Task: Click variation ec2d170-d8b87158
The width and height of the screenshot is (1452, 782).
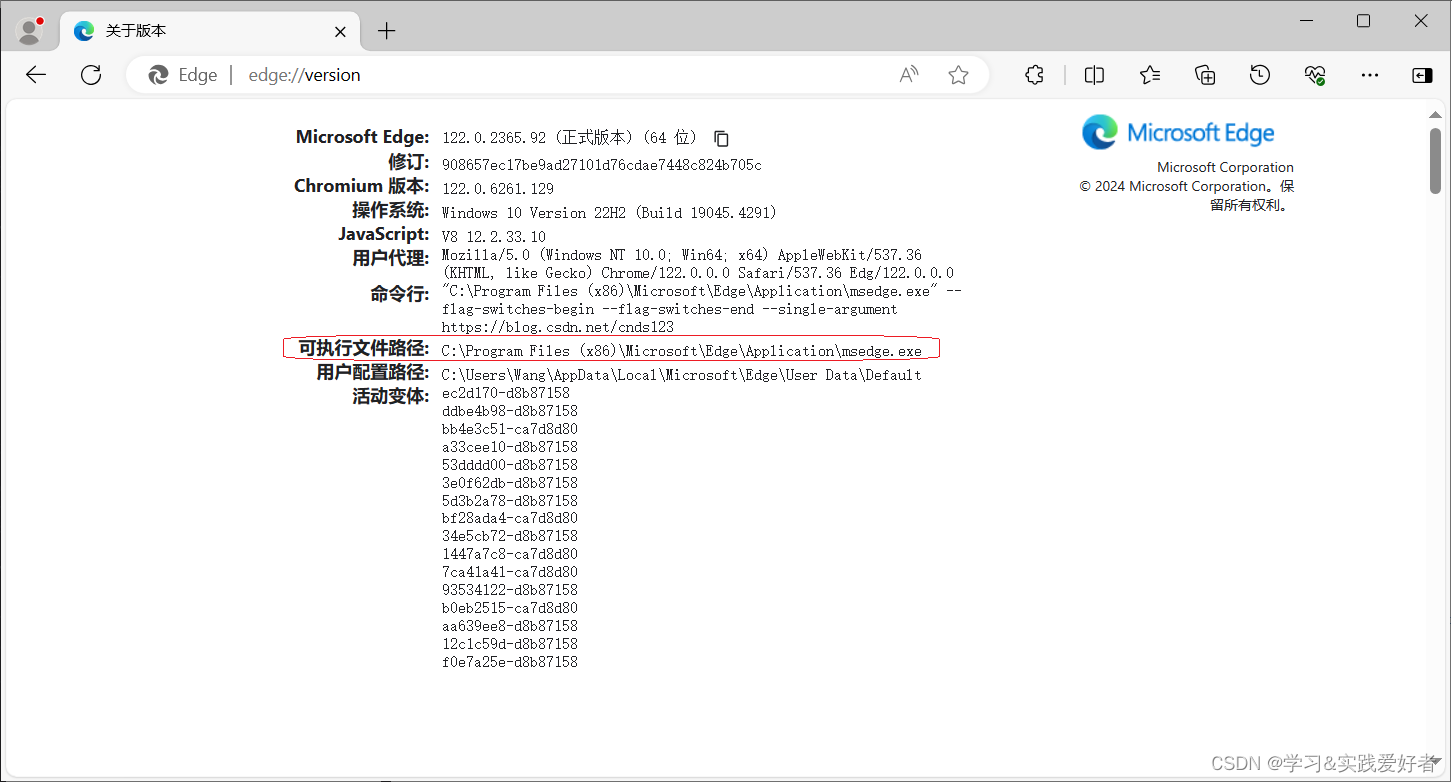Action: tap(506, 393)
